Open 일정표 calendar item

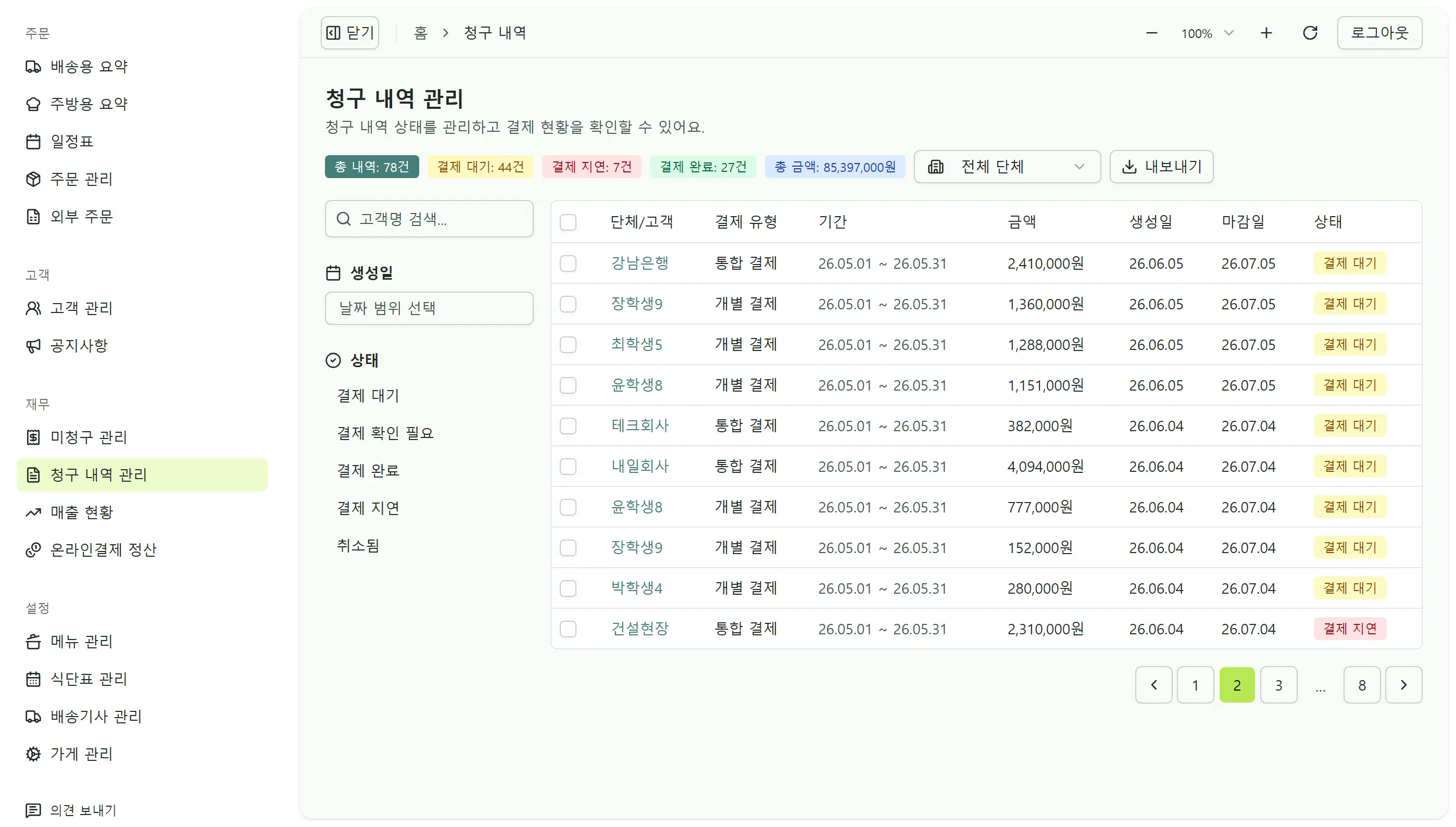[x=142, y=142]
